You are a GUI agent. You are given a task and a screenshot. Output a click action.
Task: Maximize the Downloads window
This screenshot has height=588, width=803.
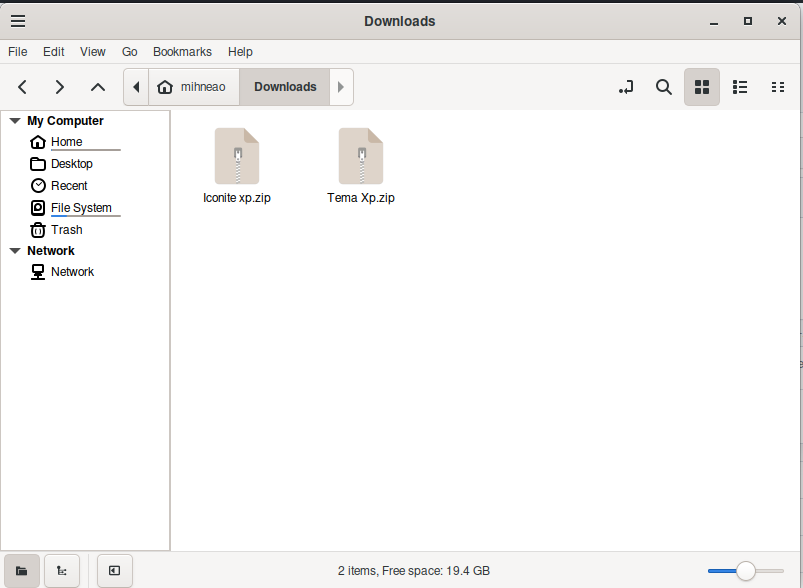click(x=748, y=21)
